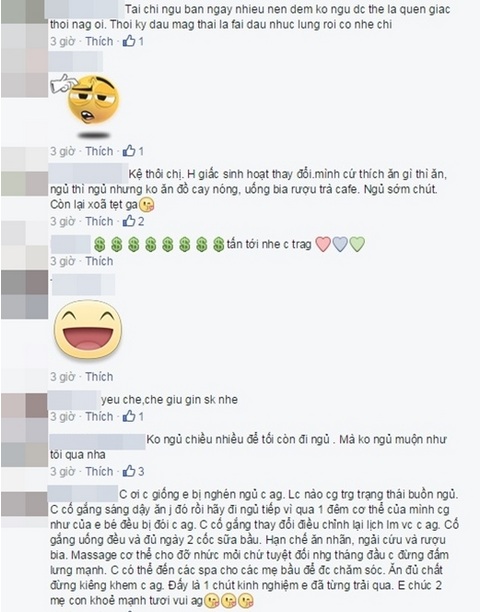Click the "3 giờ" timestamp of the first comment
480x612 pixels.
[x=62, y=41]
